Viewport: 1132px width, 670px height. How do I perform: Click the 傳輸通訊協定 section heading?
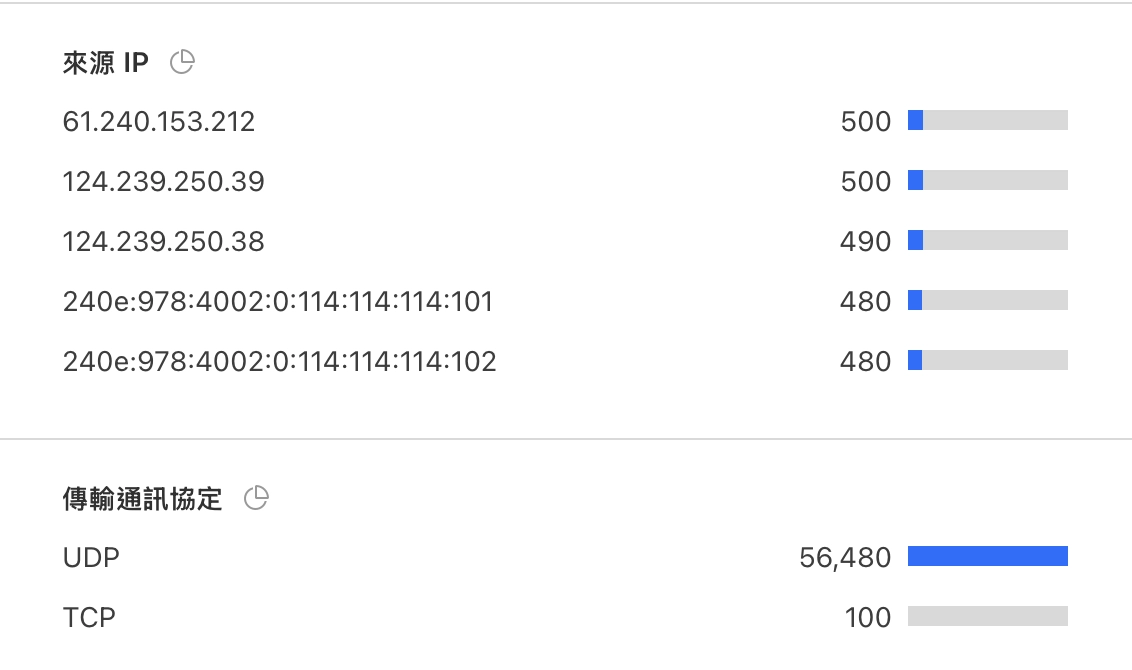[142, 499]
